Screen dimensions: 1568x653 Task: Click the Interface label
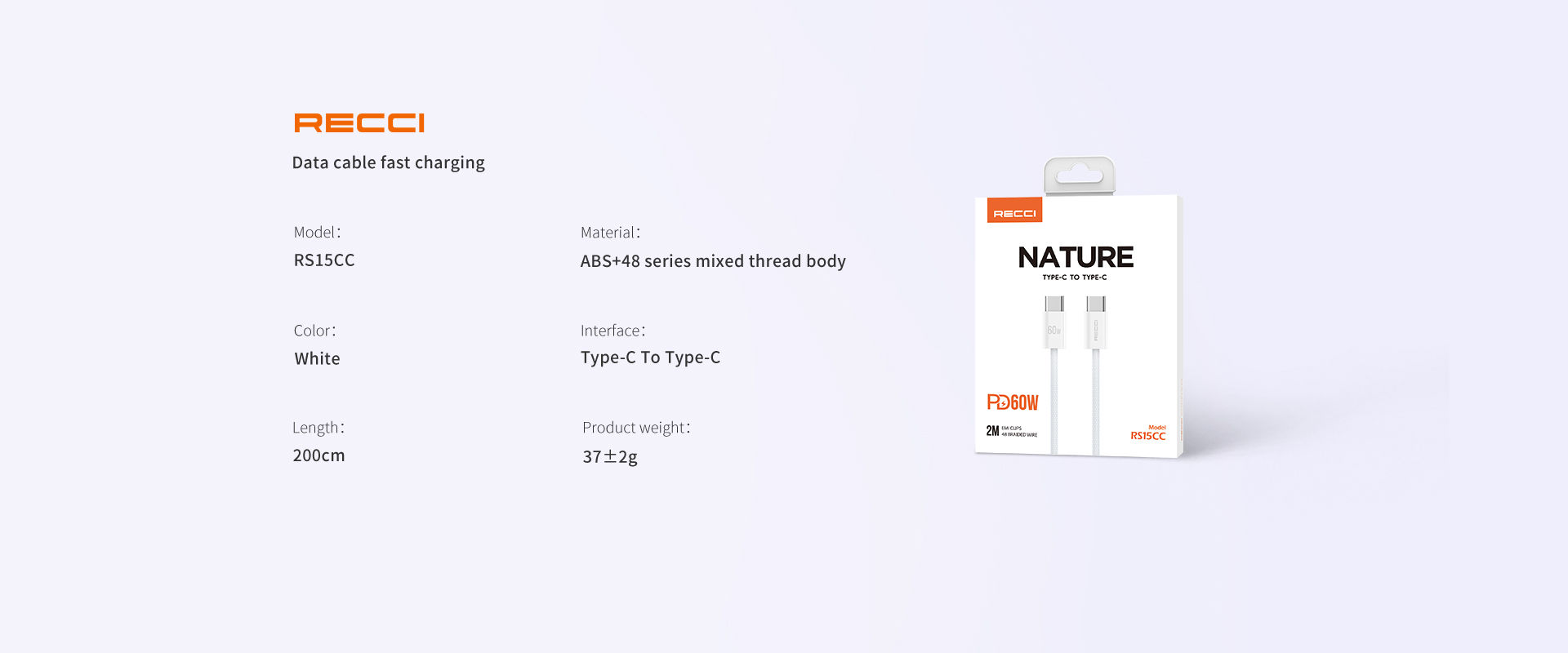pyautogui.click(x=612, y=331)
